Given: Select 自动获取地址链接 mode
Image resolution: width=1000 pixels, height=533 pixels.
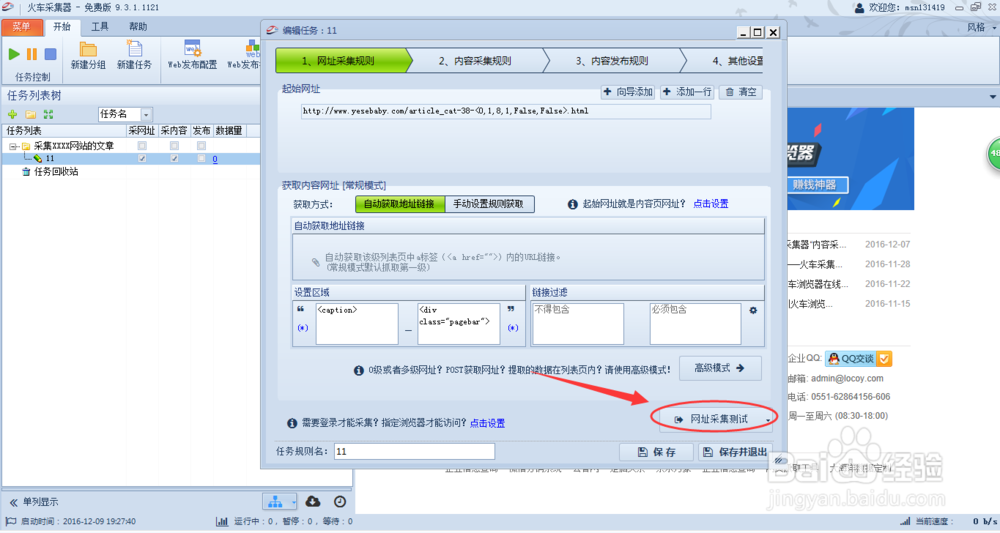Looking at the screenshot, I should click(399, 204).
